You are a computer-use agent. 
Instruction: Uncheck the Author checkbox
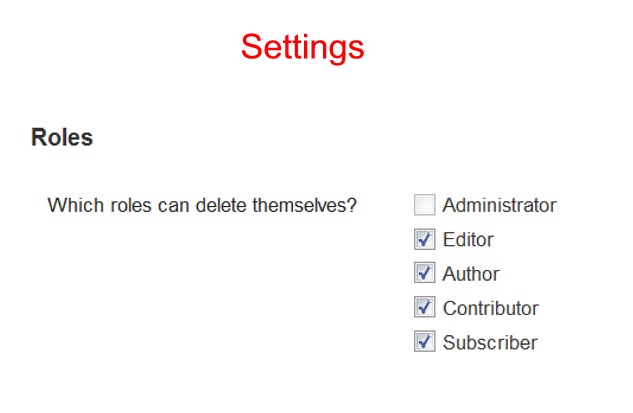coord(424,274)
